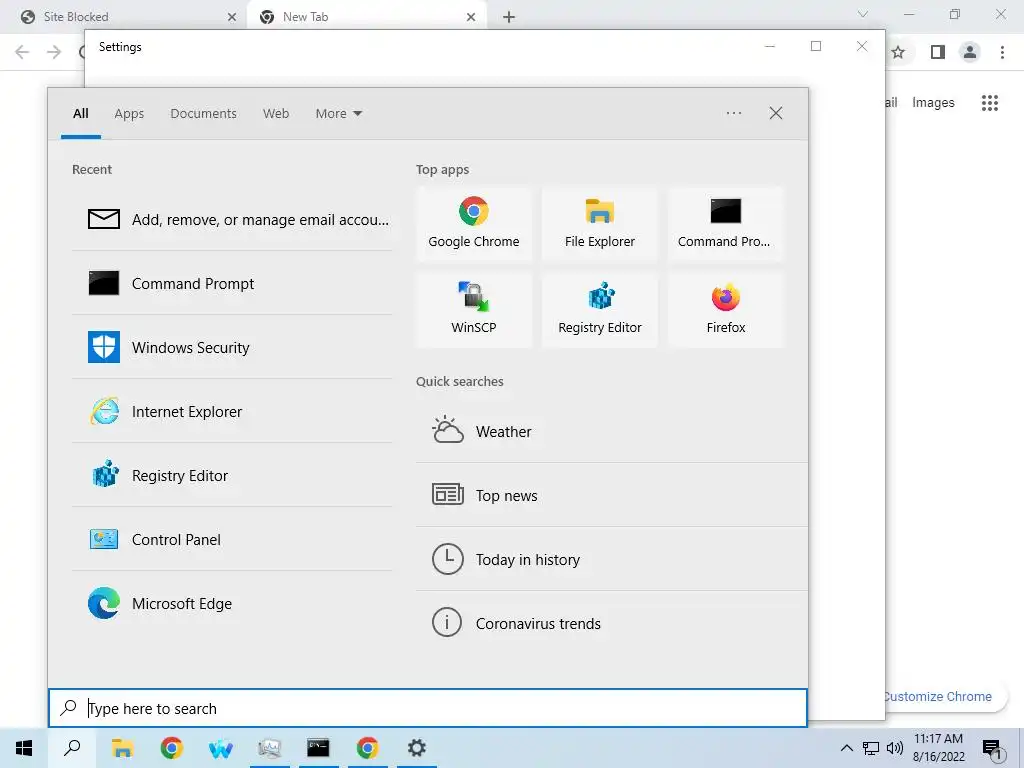This screenshot has height=768, width=1024.
Task: Open the Windows Start menu
Action: tap(24, 748)
